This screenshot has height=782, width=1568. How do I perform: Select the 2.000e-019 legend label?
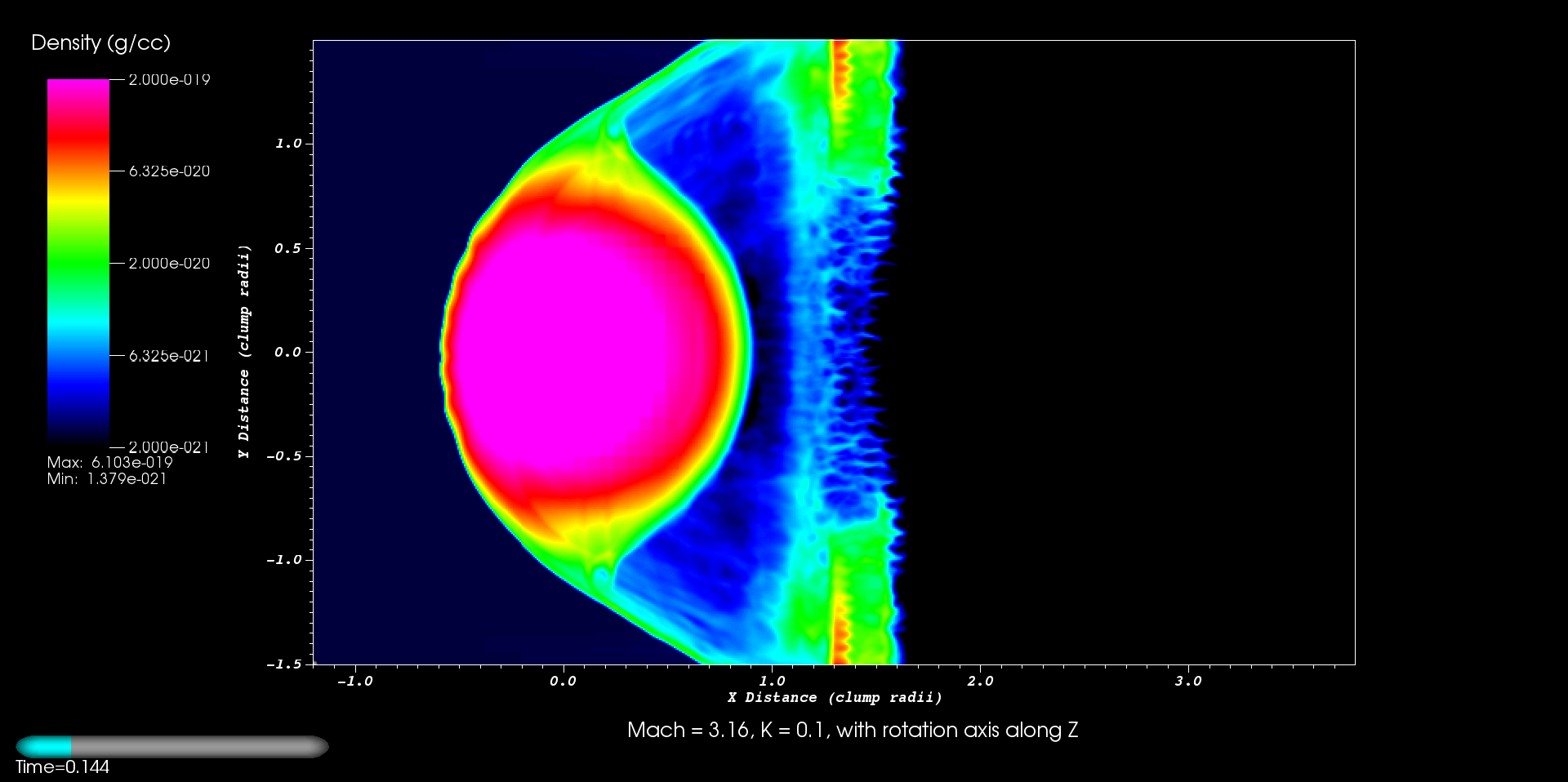pyautogui.click(x=170, y=80)
